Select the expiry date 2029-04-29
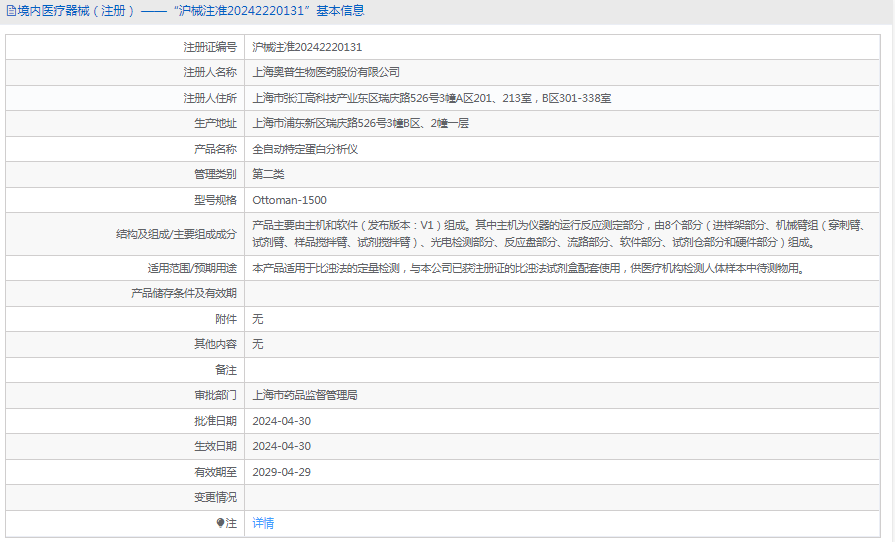Screen dimensions: 895x542 click(281, 472)
